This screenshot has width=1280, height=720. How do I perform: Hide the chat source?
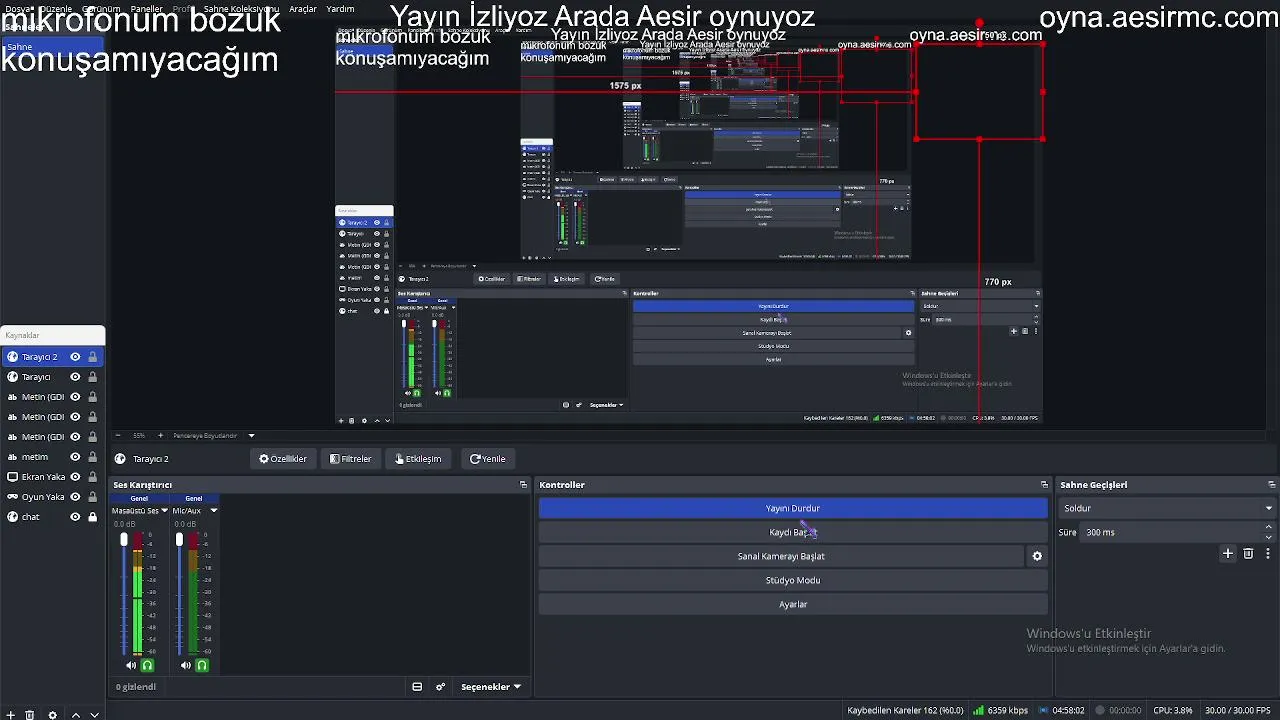coord(75,517)
